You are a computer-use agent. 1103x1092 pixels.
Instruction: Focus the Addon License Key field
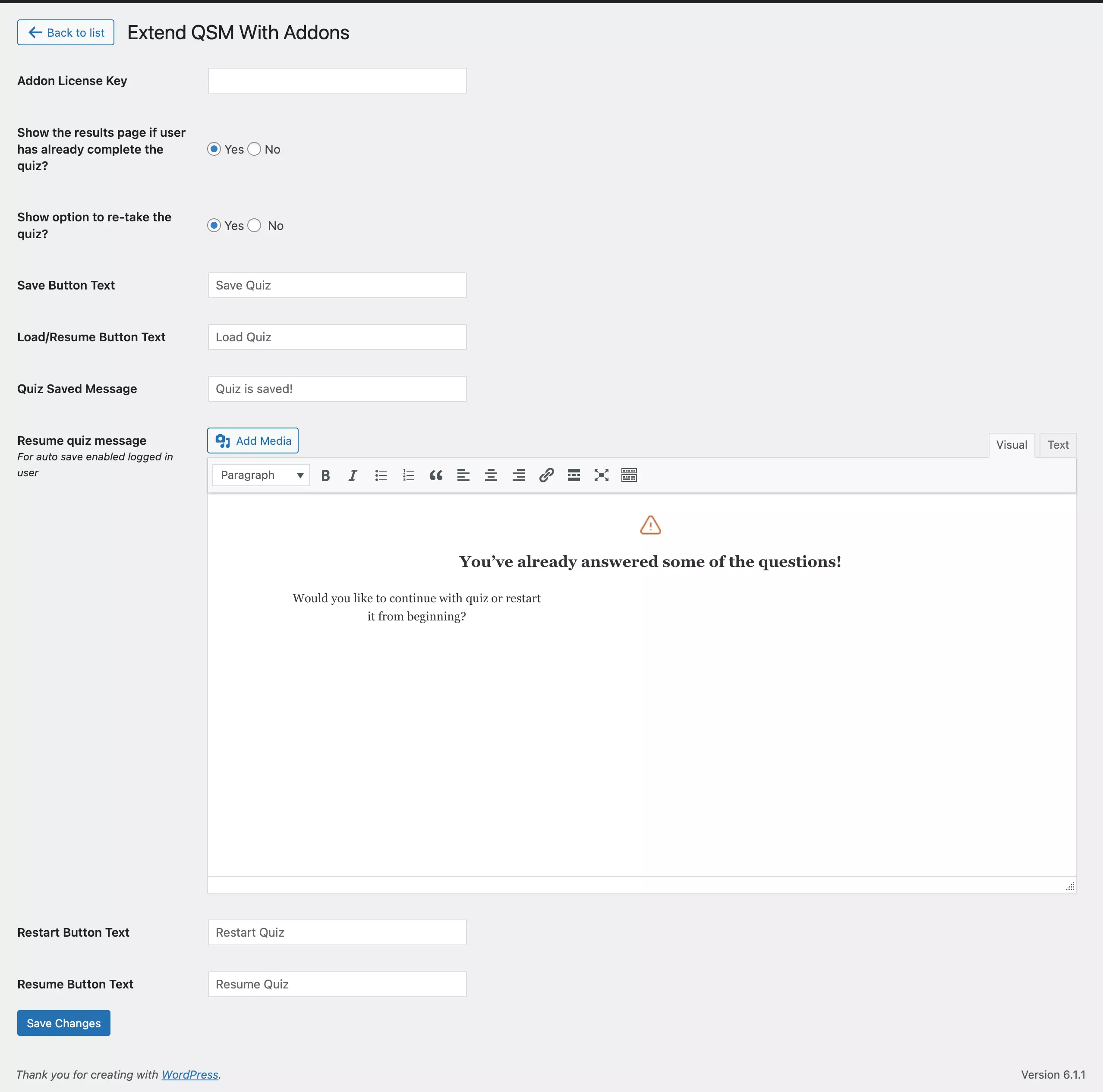[x=337, y=81]
